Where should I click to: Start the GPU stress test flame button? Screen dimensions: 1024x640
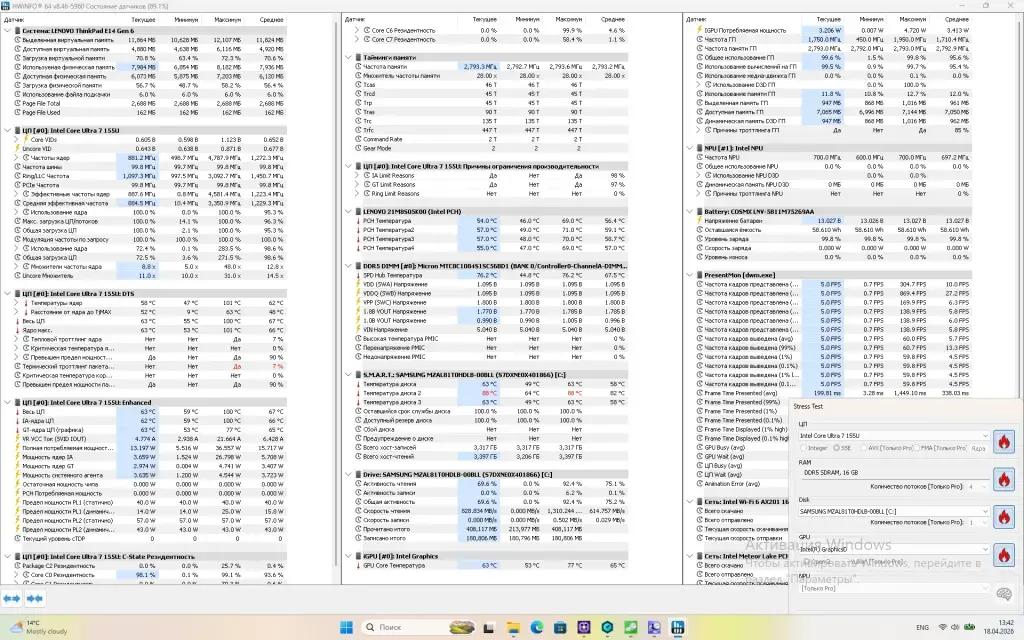[1003, 553]
